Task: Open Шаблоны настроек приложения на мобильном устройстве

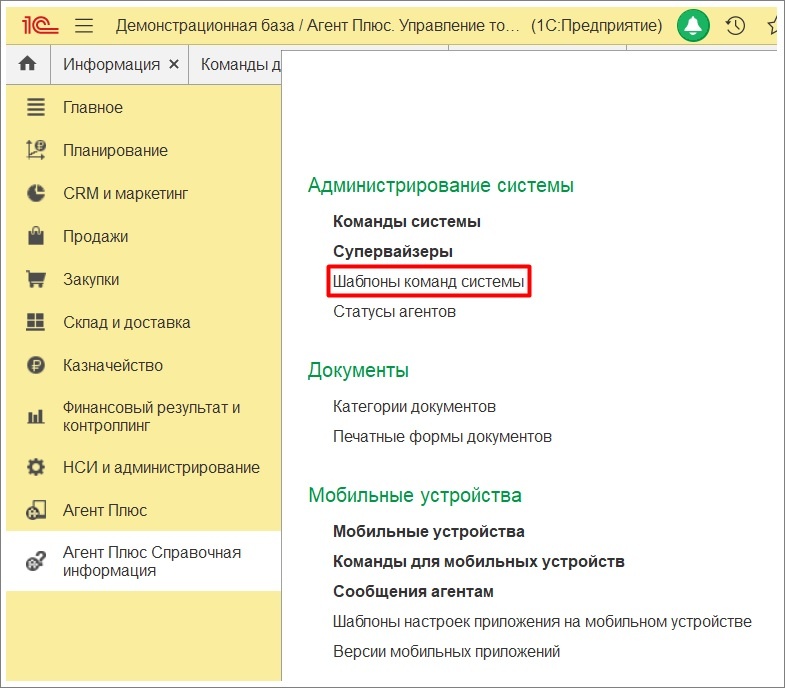Action: coord(542,621)
